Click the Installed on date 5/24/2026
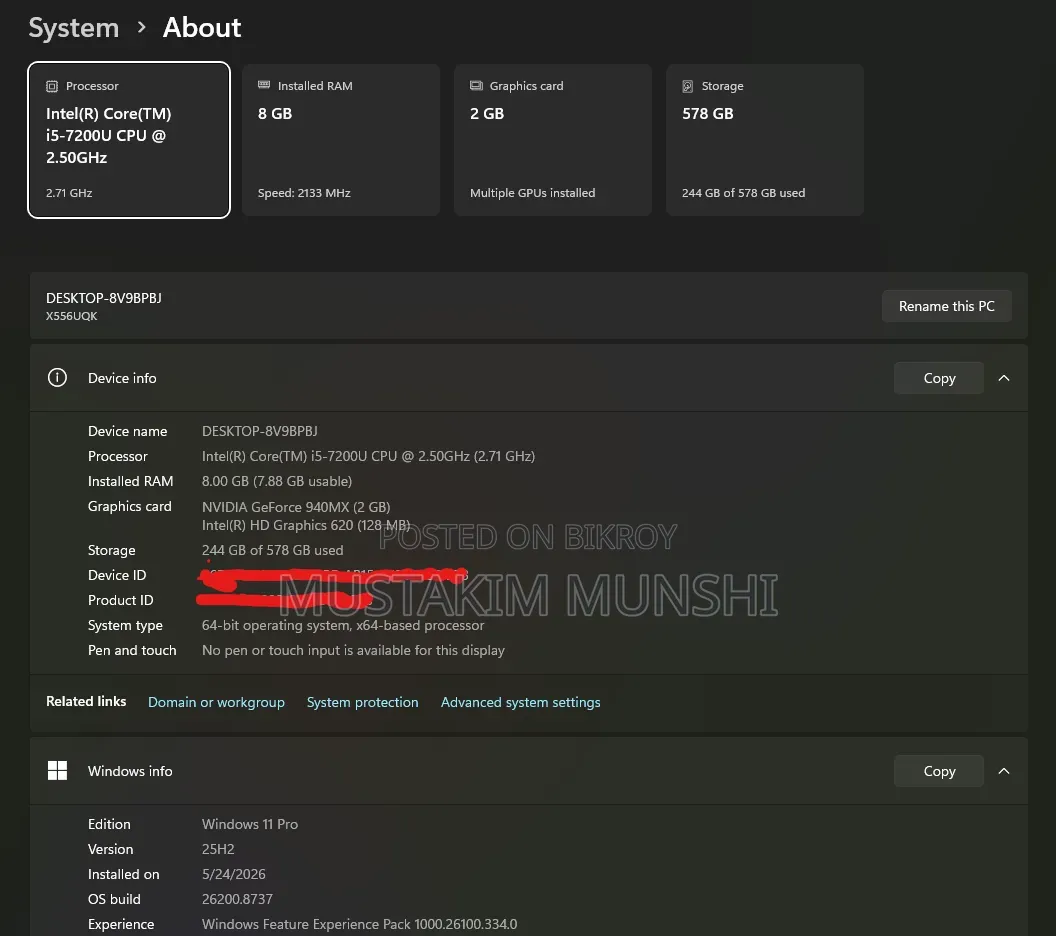The width and height of the screenshot is (1056, 936). click(234, 873)
